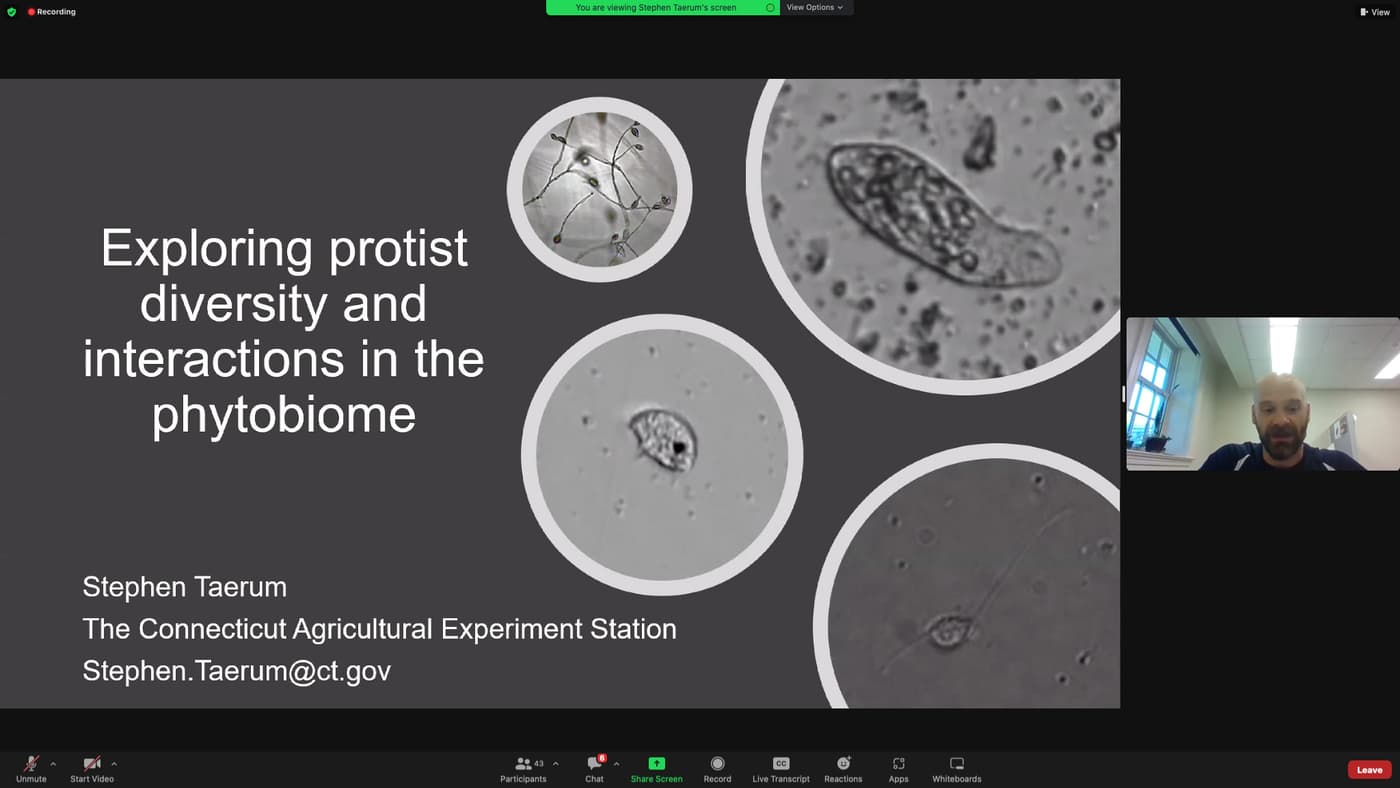
Task: Select Stephen Taerum's video thumbnail
Action: click(x=1263, y=394)
